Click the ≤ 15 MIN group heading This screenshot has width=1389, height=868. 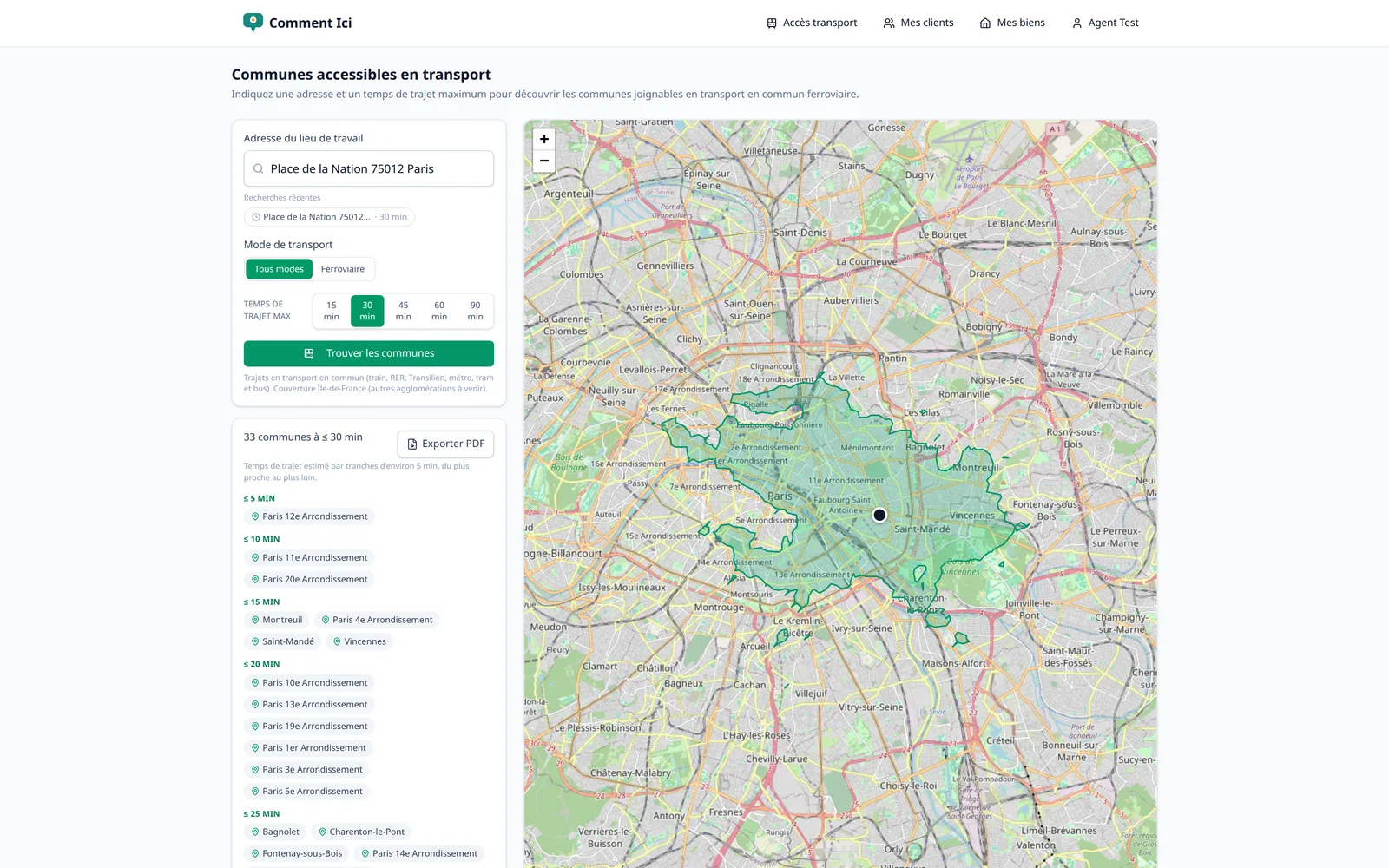pos(261,602)
